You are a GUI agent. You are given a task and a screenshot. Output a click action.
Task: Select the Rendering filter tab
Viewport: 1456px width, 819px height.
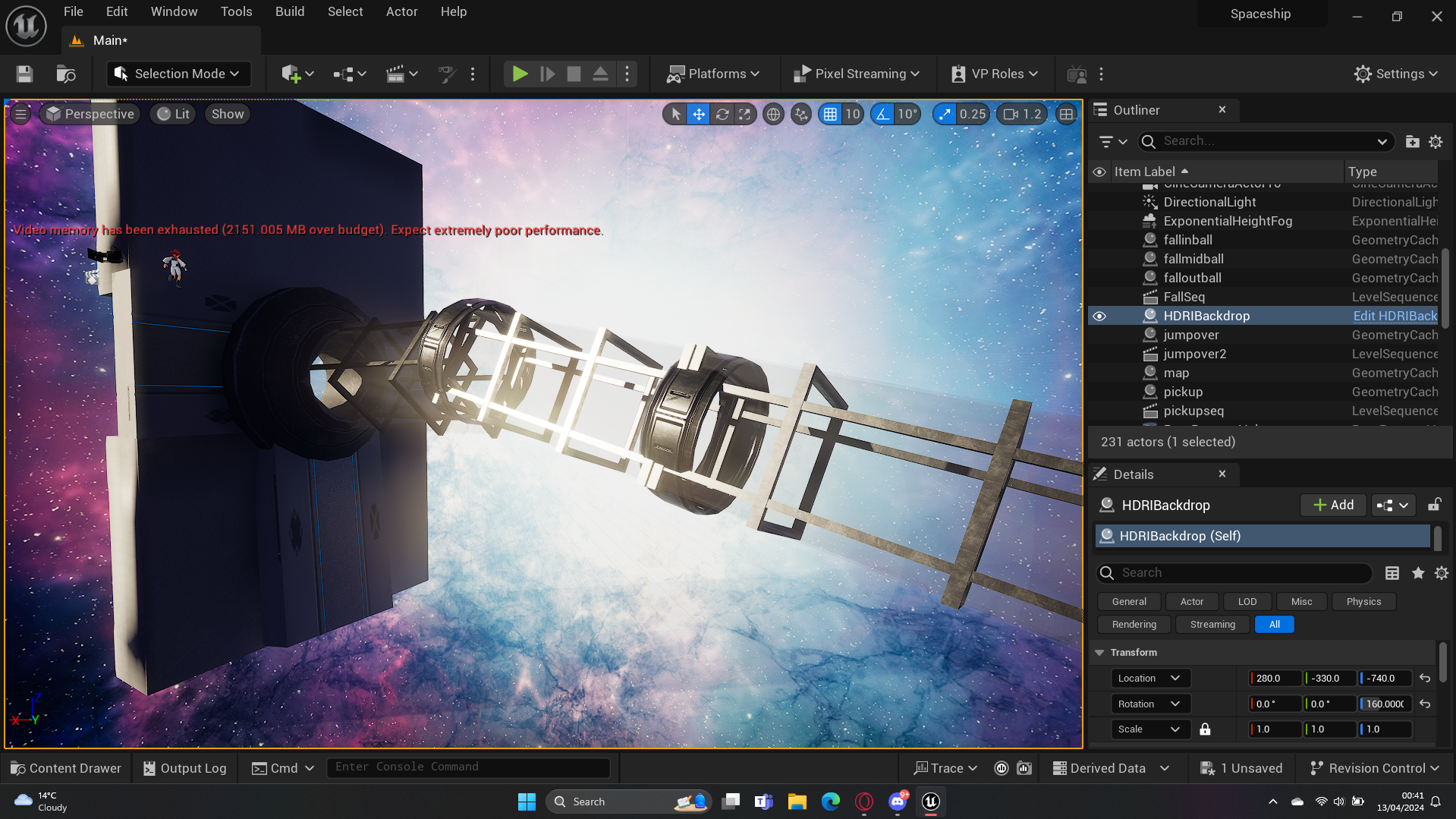point(1134,625)
